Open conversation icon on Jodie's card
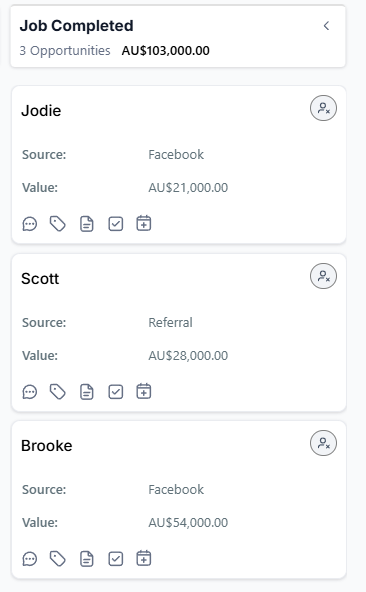The width and height of the screenshot is (366, 592). pos(30,224)
